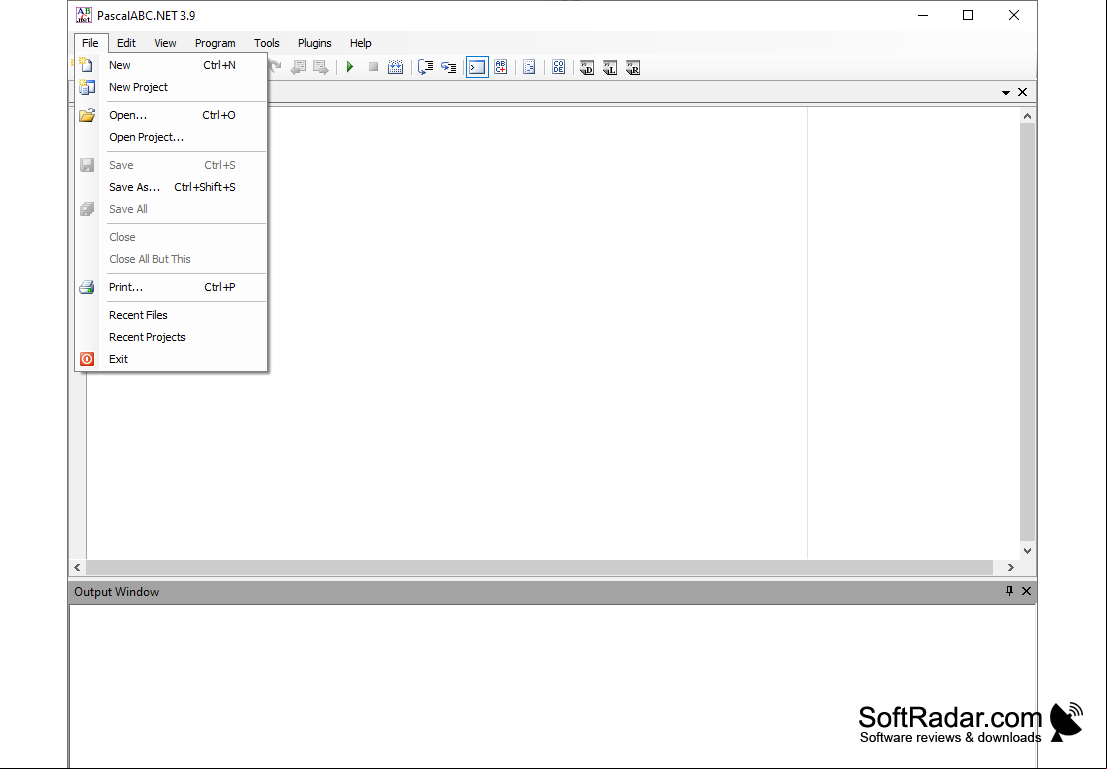Close the PascalABC.NET window
The image size is (1107, 769).
[1014, 15]
